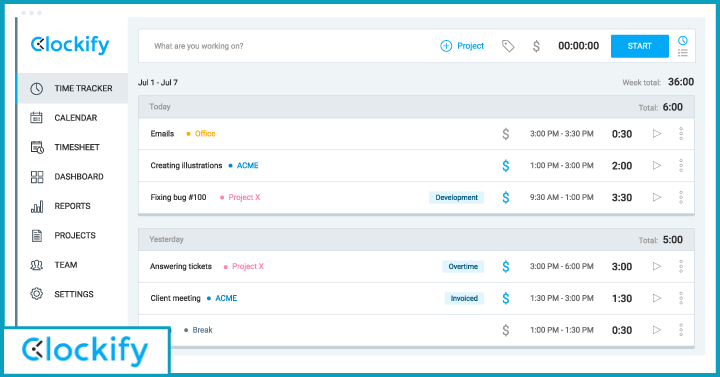Toggle billable for Break entry
The width and height of the screenshot is (720, 377).
[x=506, y=330]
